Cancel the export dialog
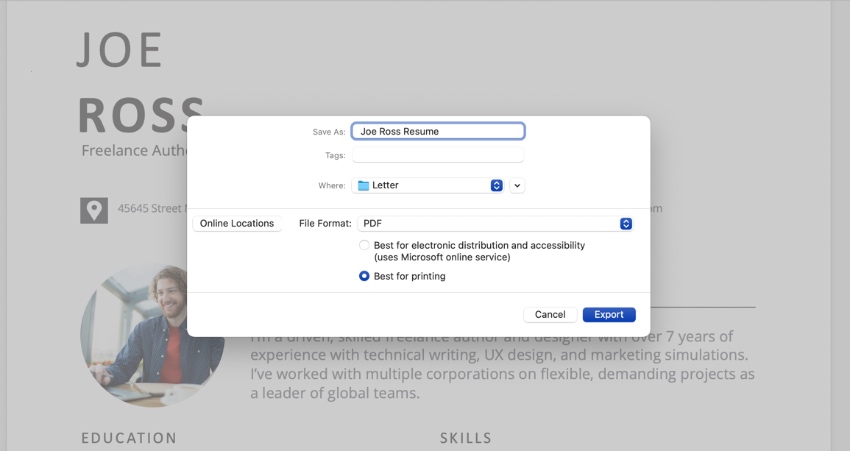This screenshot has height=451, width=850. click(550, 314)
